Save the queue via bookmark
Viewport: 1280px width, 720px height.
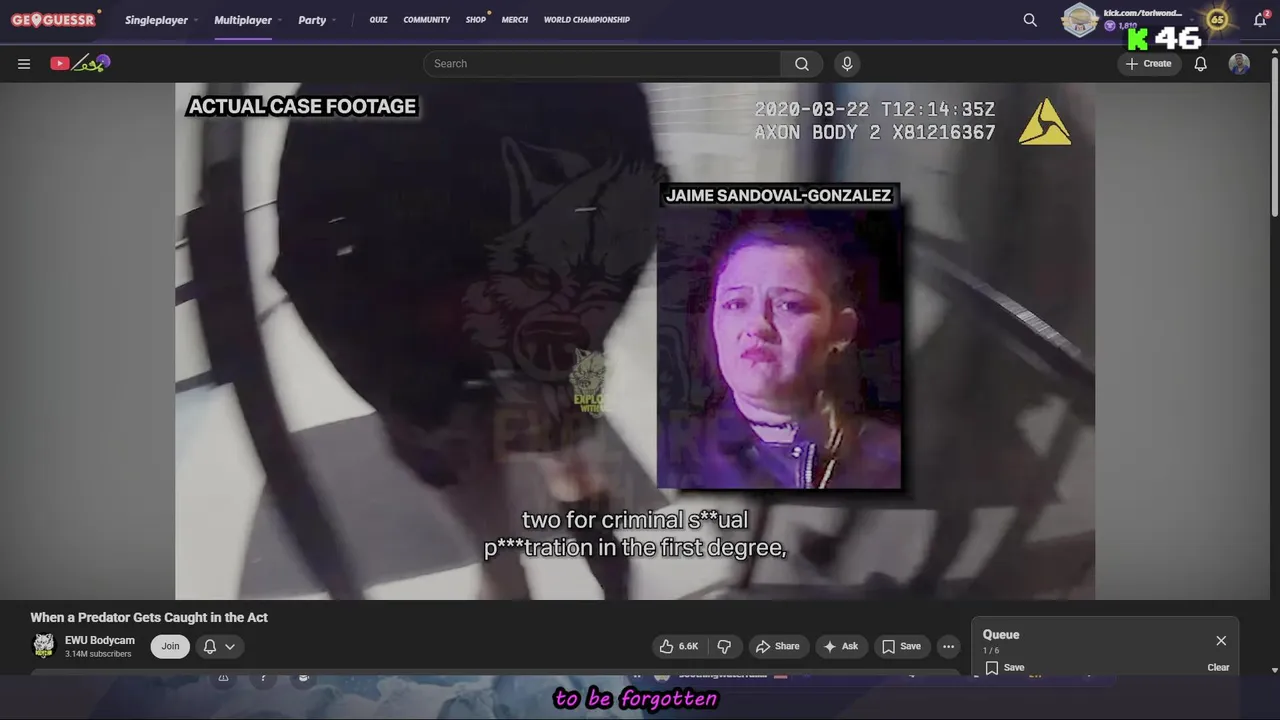click(x=1005, y=667)
